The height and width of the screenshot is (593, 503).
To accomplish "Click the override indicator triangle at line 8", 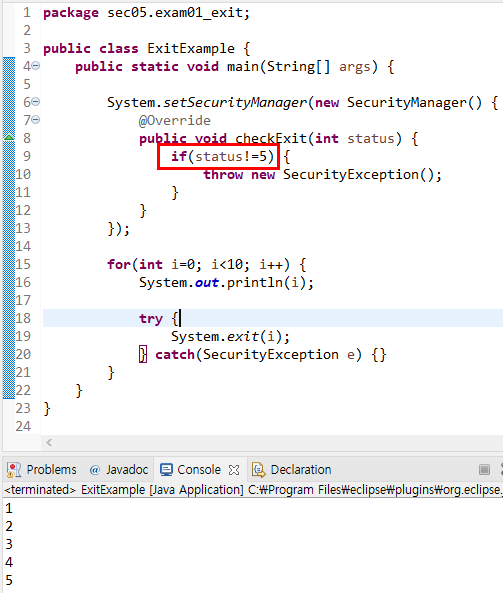I will point(9,138).
